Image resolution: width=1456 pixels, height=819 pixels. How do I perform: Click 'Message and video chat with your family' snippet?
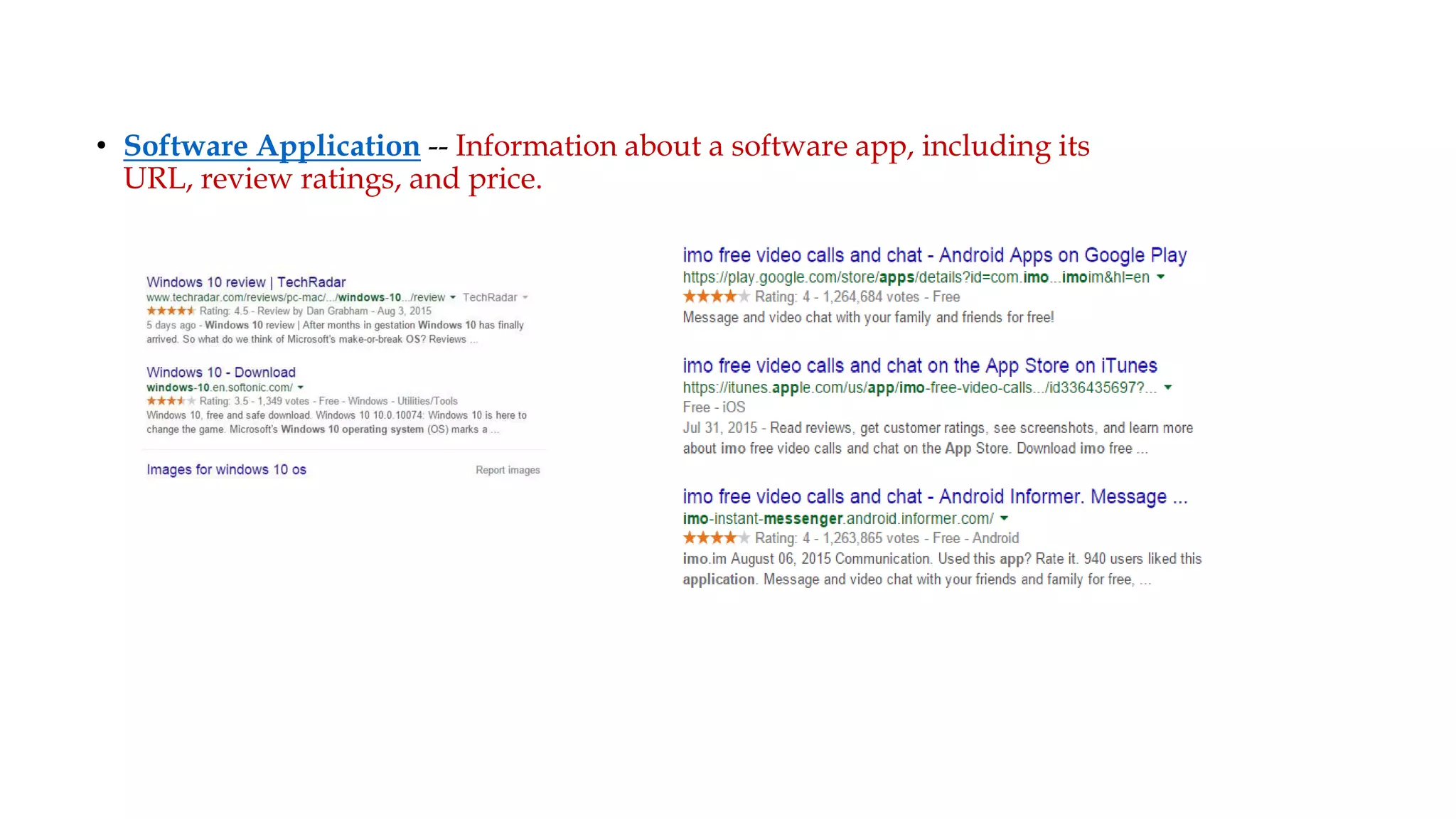pos(868,318)
